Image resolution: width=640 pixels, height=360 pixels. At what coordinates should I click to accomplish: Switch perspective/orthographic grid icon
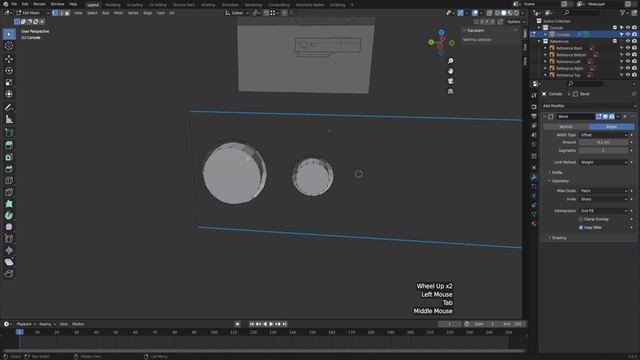point(451,91)
